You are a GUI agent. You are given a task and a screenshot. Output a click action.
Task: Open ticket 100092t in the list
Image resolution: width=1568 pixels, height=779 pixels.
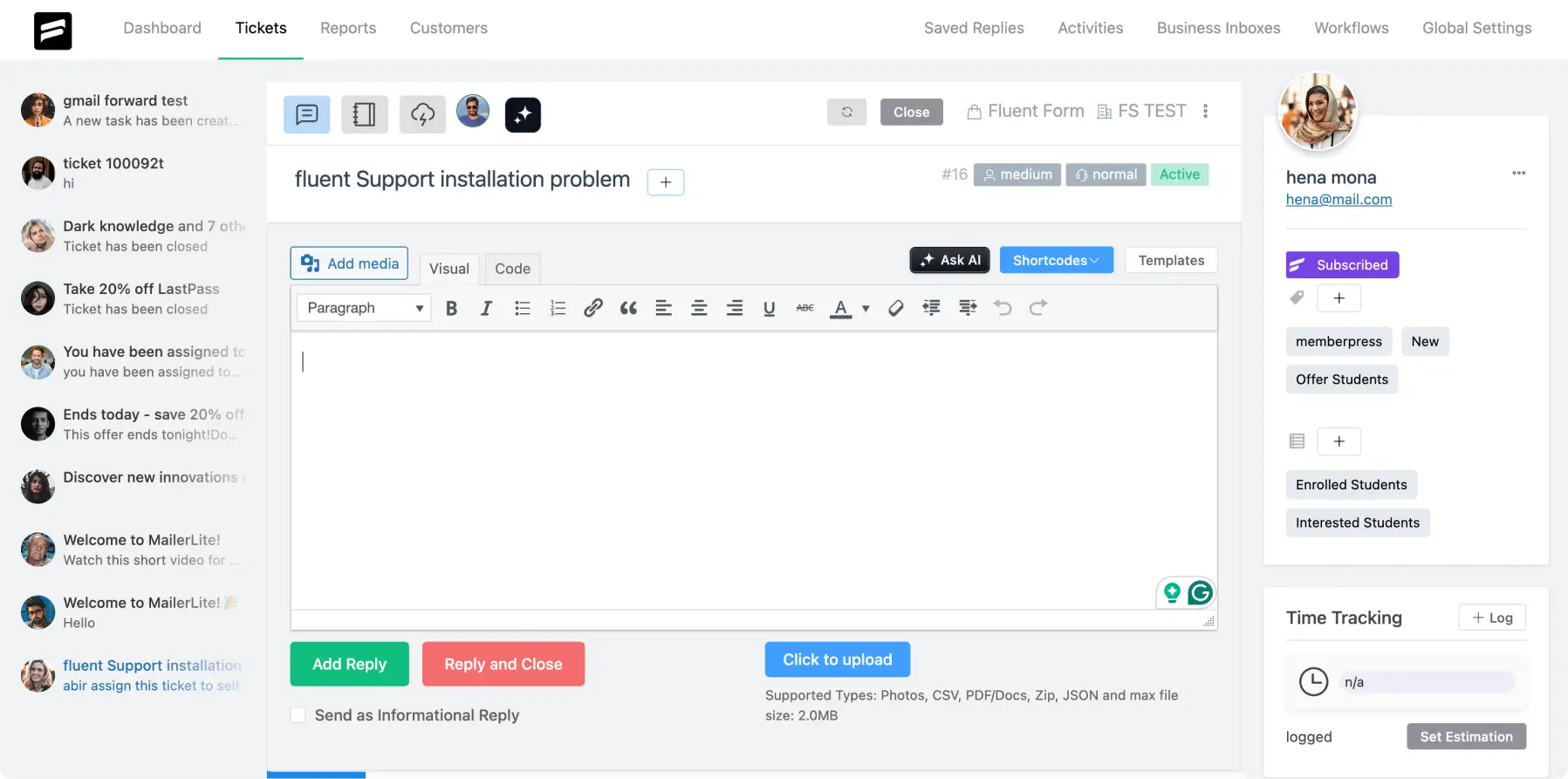click(x=134, y=173)
